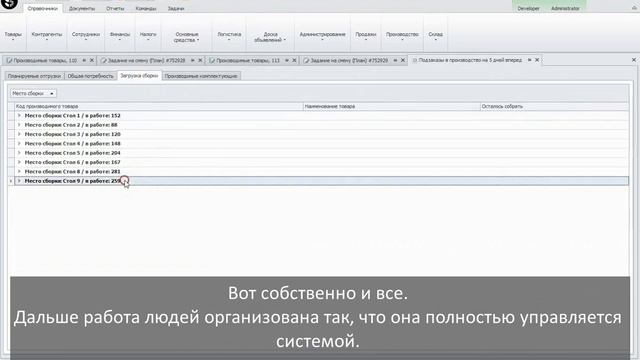Close the Производимые товары, 110 tab
640x360 pixels.
click(x=92, y=60)
